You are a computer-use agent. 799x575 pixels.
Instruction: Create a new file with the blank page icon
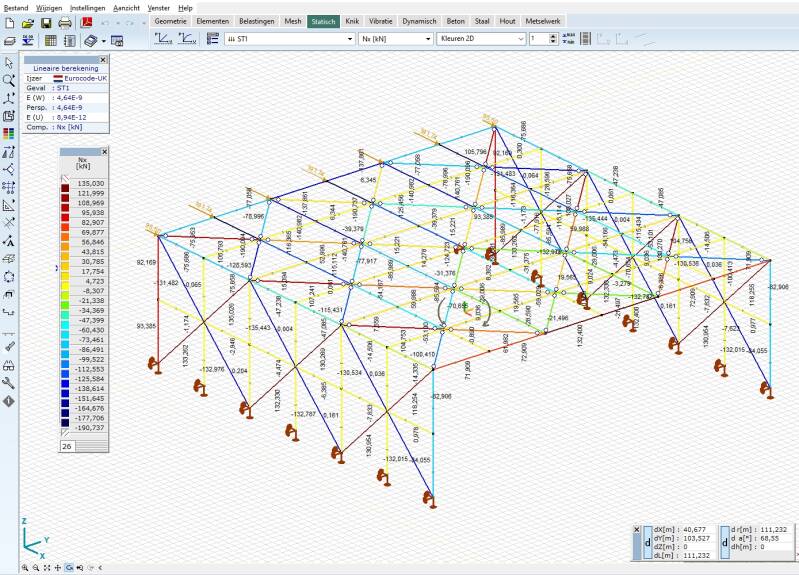click(9, 23)
